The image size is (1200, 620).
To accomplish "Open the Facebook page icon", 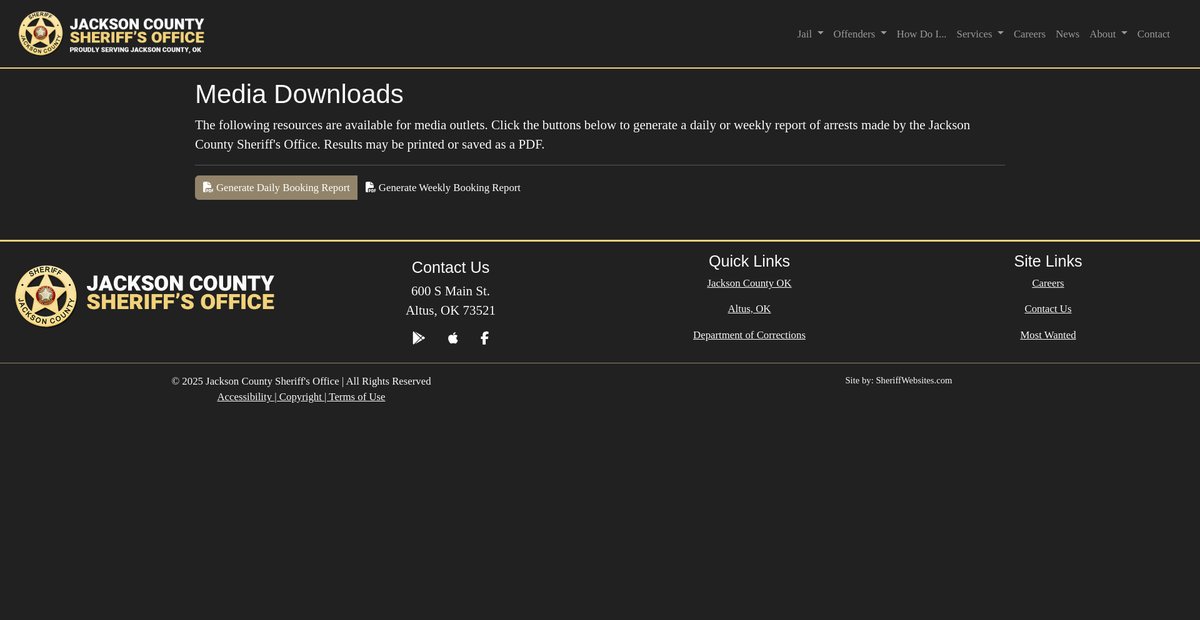I will [485, 338].
